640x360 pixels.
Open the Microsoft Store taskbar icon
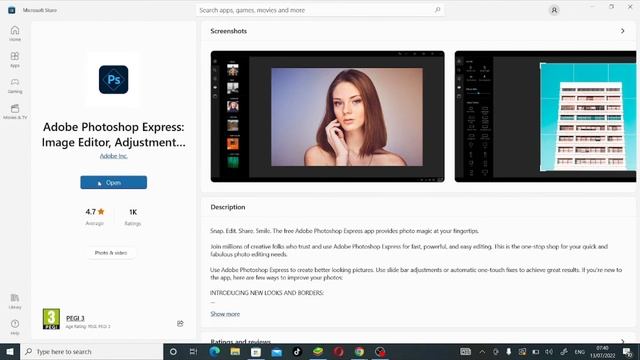pos(256,351)
